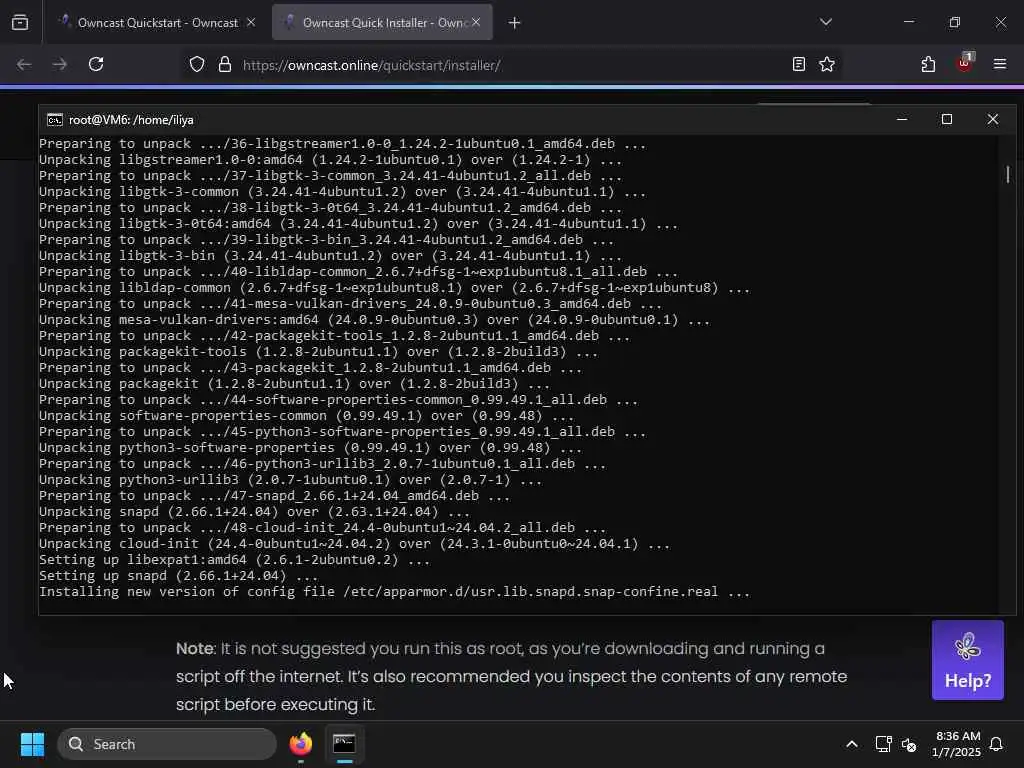Click the bold 'Note' text on page
Image resolution: width=1024 pixels, height=768 pixels.
(x=195, y=648)
